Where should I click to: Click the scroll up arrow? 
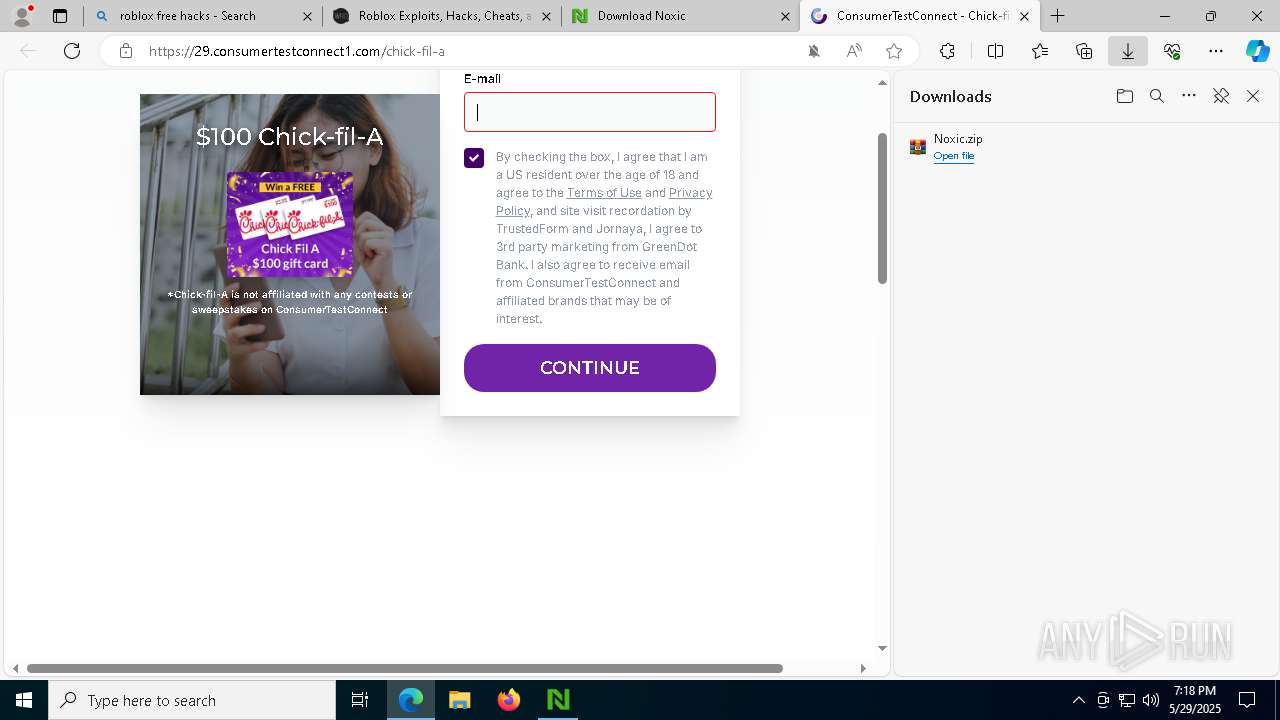(x=882, y=83)
